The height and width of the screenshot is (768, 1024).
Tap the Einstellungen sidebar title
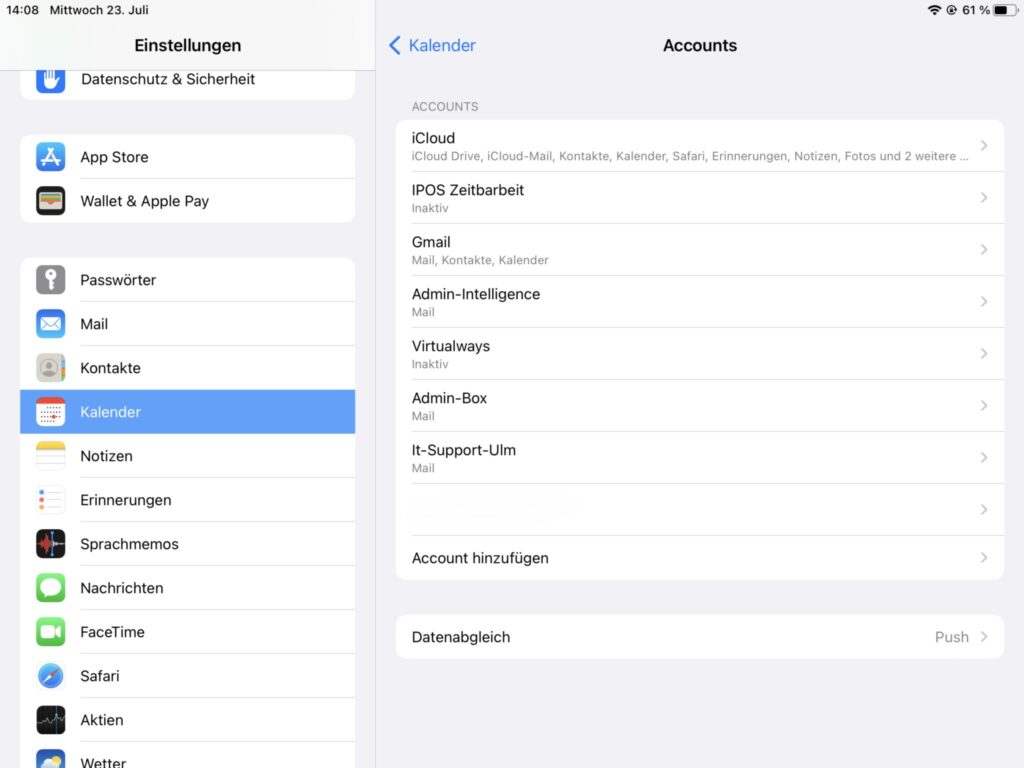point(187,45)
